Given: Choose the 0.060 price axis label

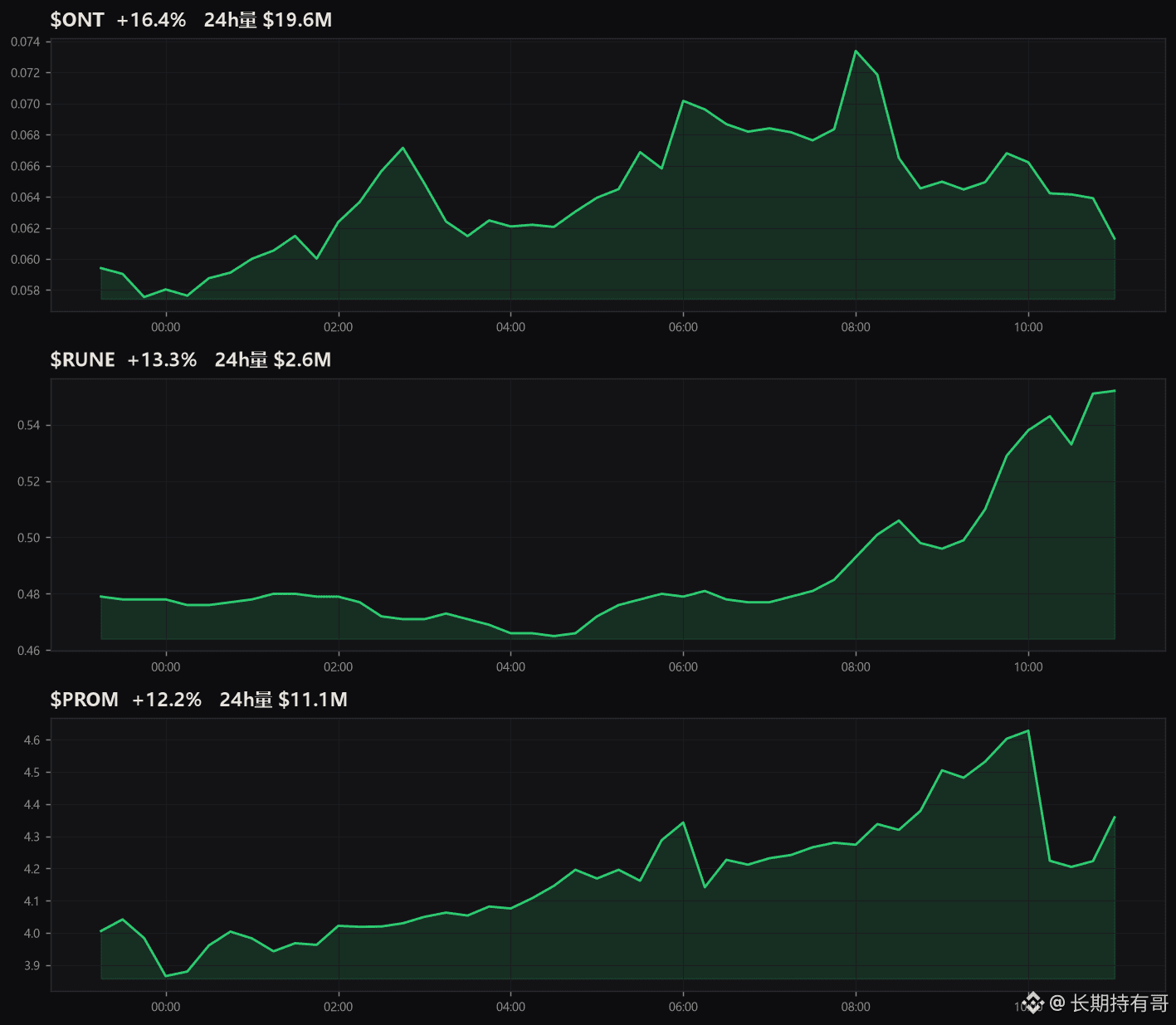Looking at the screenshot, I should coord(25,260).
